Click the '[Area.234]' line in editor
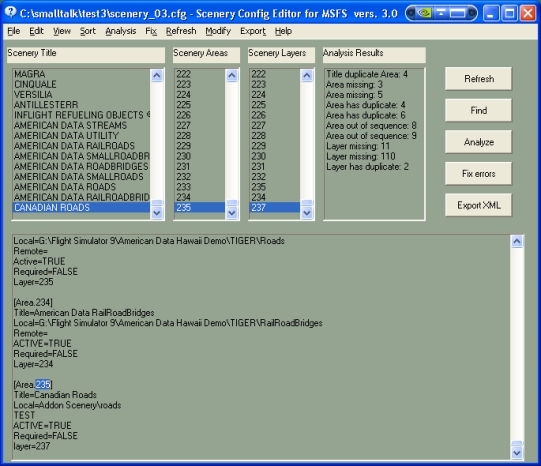 coord(33,303)
